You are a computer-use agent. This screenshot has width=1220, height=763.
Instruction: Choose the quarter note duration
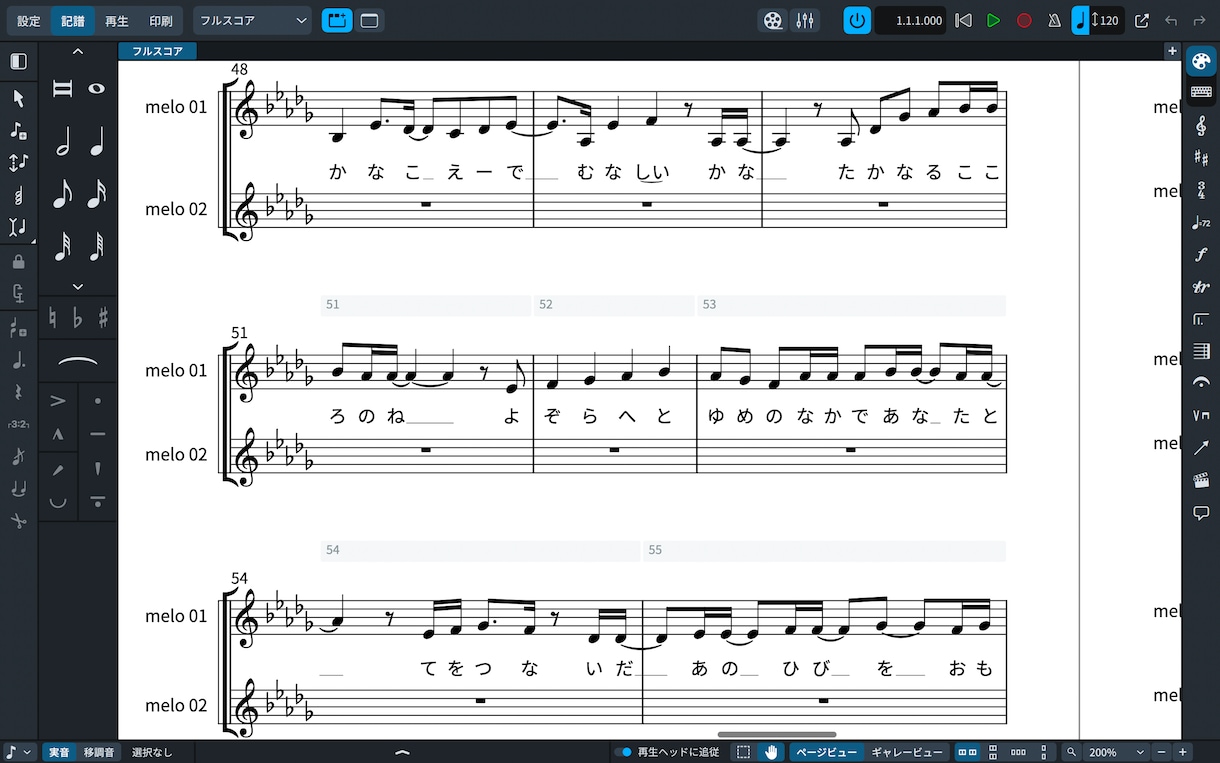pos(97,141)
